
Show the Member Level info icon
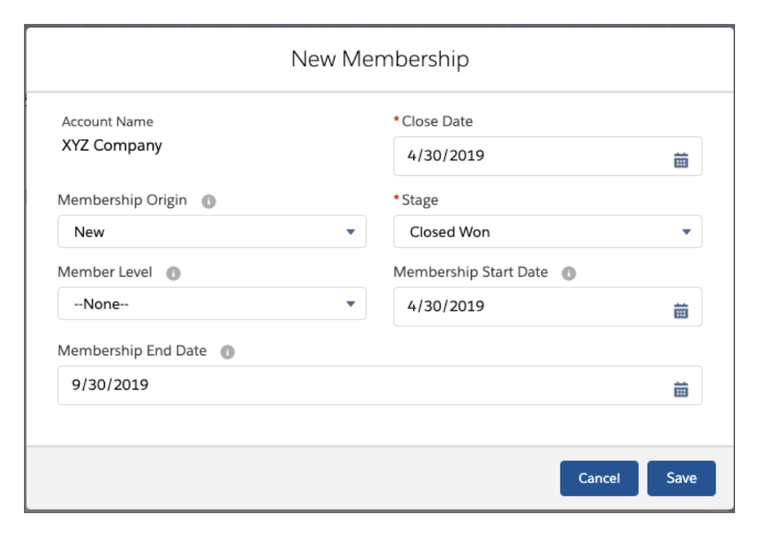pyautogui.click(x=173, y=273)
